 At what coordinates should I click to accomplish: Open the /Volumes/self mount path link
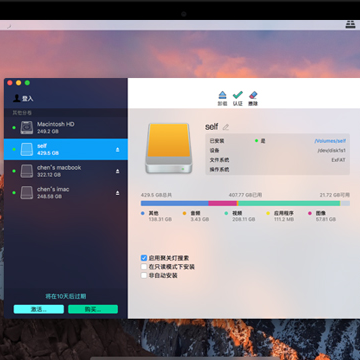pyautogui.click(x=330, y=141)
